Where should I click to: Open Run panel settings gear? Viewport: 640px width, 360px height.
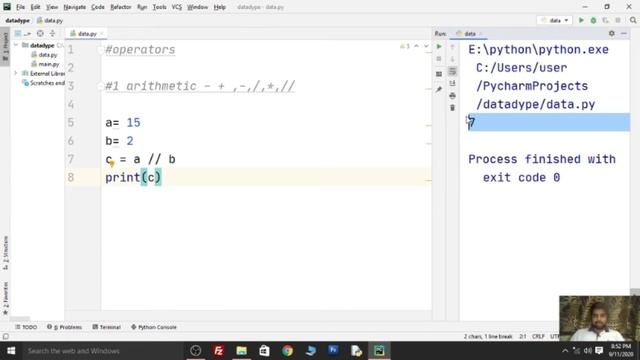coord(611,33)
